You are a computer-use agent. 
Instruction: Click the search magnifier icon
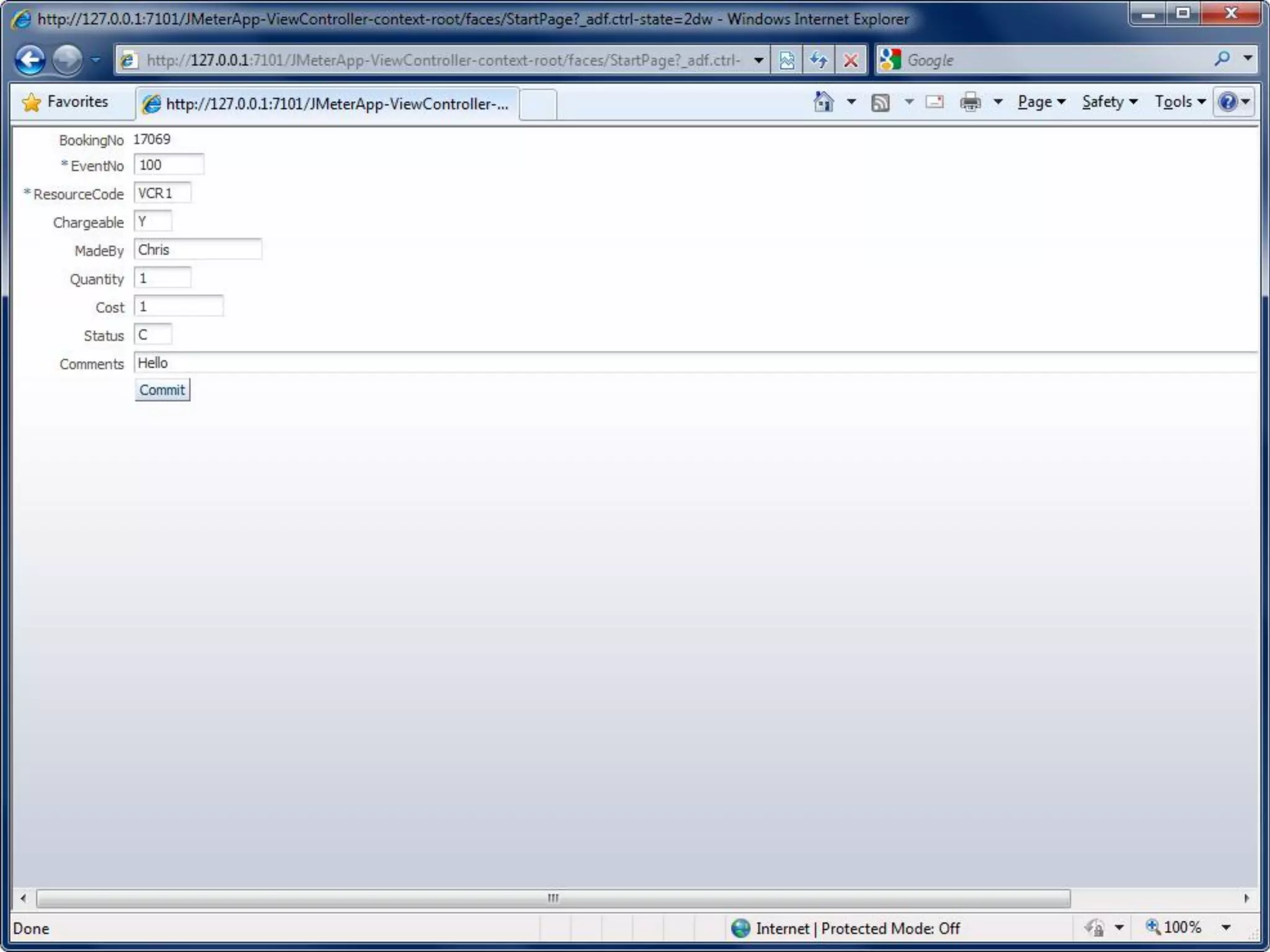coord(1222,59)
